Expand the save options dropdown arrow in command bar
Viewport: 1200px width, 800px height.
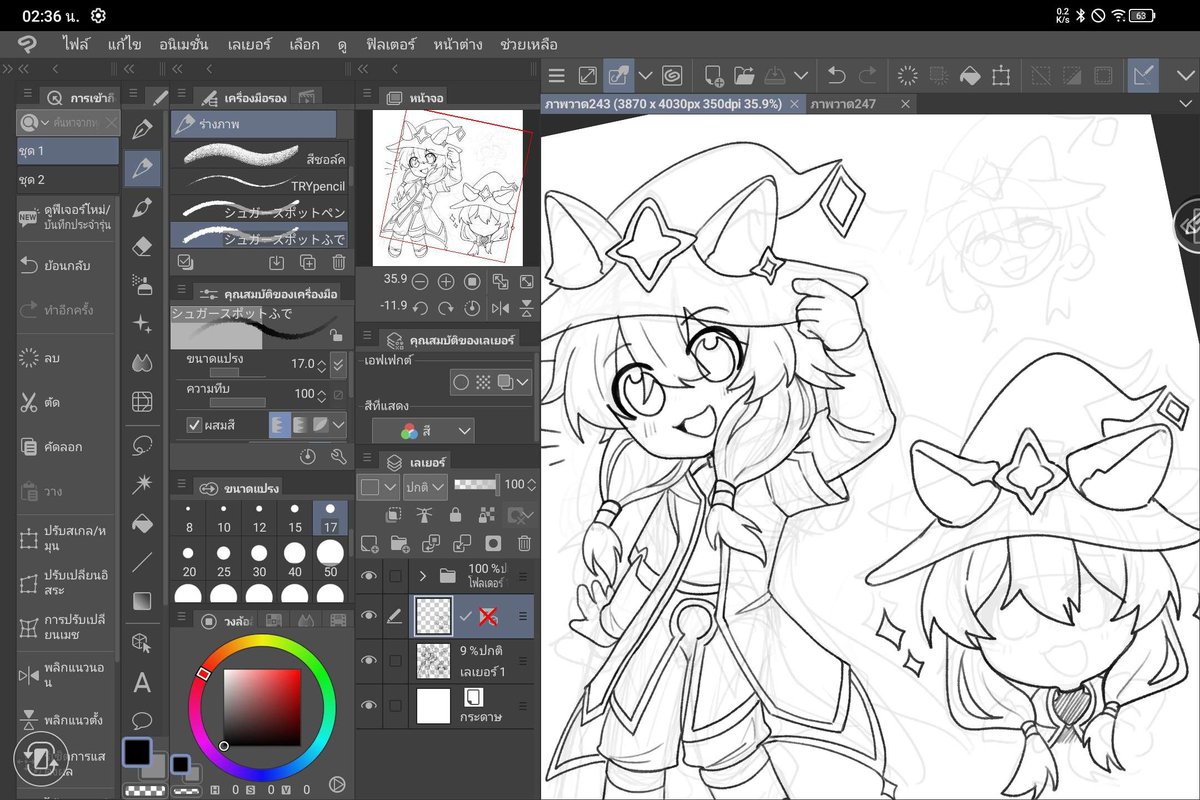(801, 75)
